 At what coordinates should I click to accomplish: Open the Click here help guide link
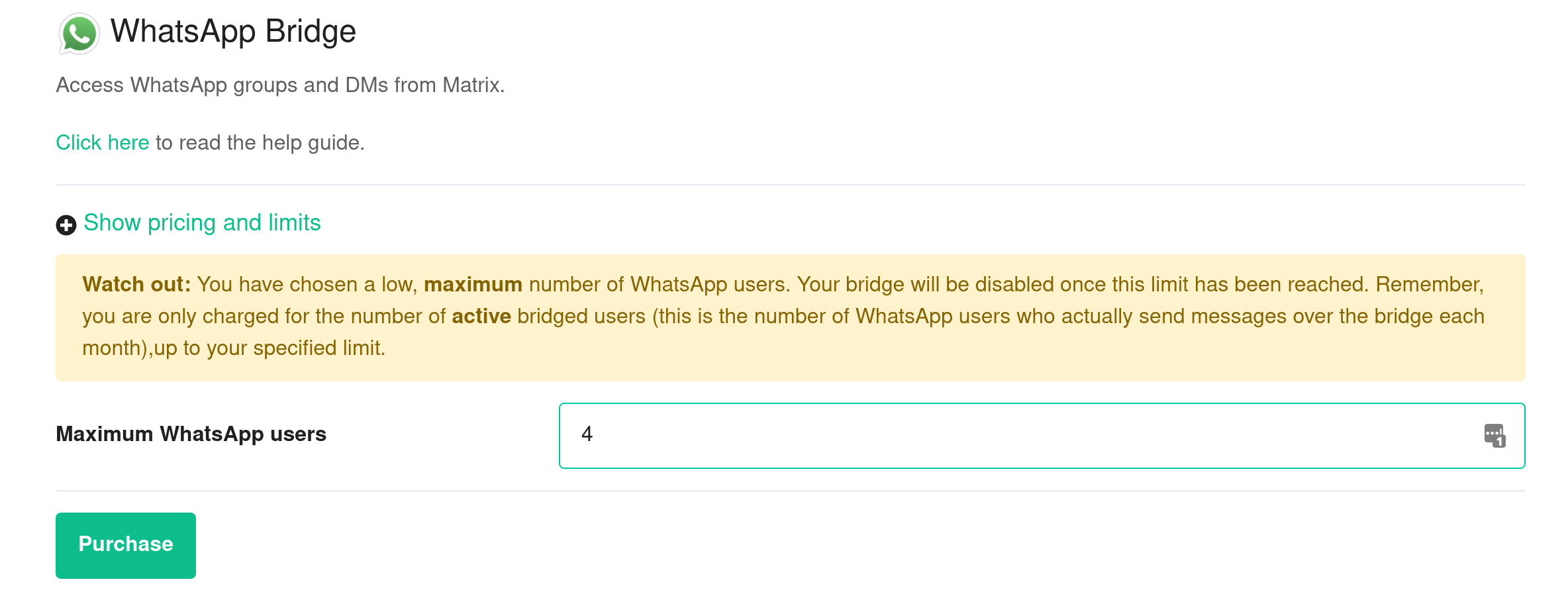pyautogui.click(x=103, y=142)
